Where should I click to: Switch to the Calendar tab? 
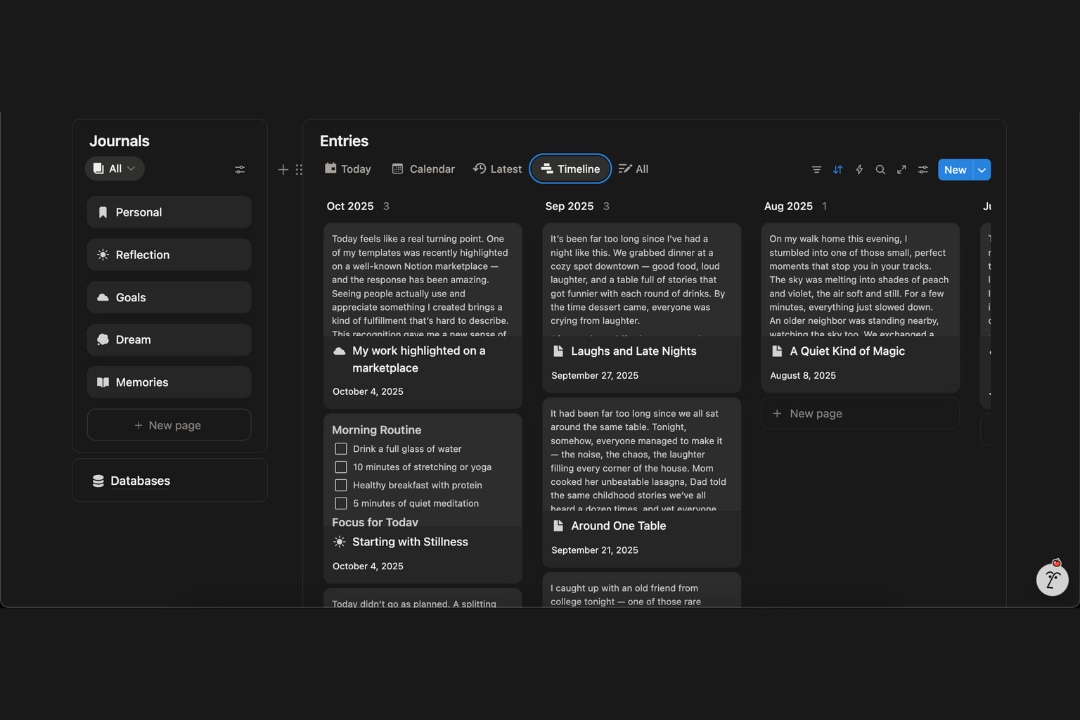423,169
